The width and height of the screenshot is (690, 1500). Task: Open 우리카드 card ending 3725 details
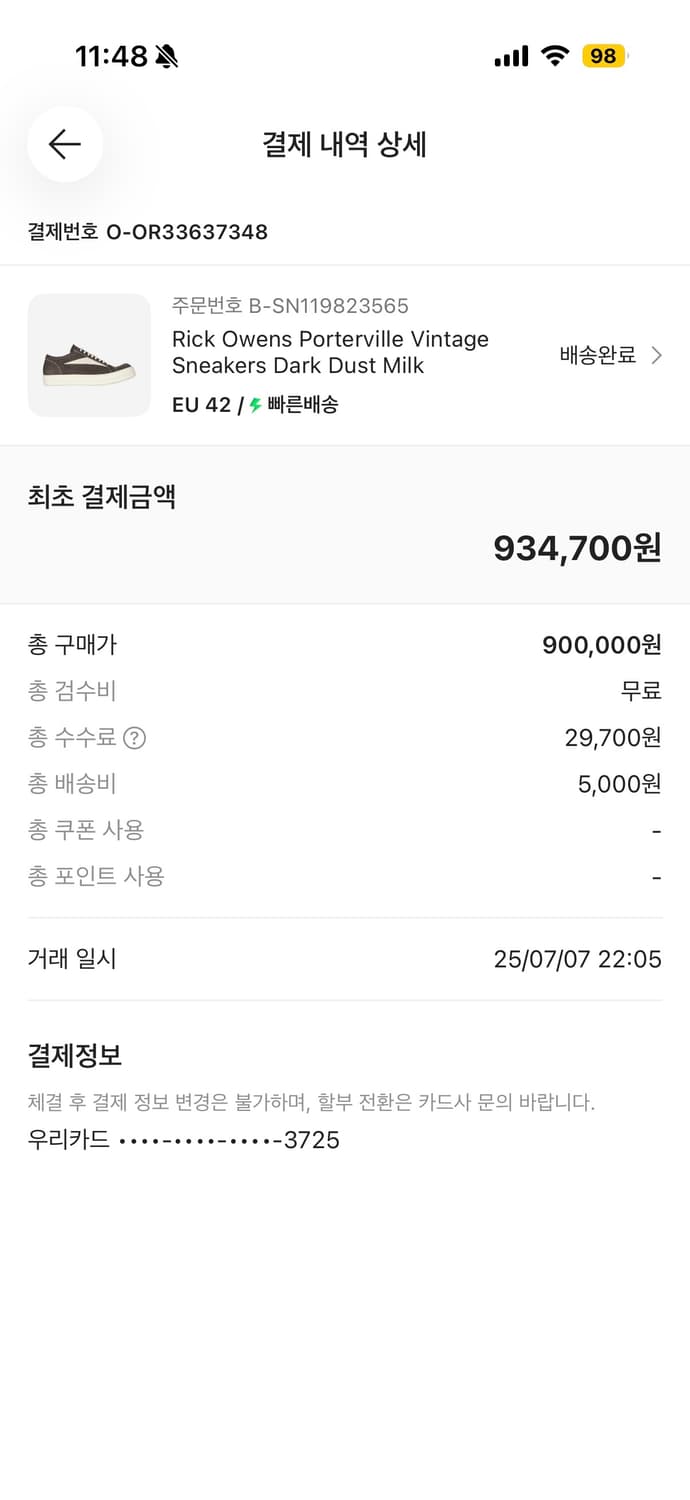click(183, 1140)
